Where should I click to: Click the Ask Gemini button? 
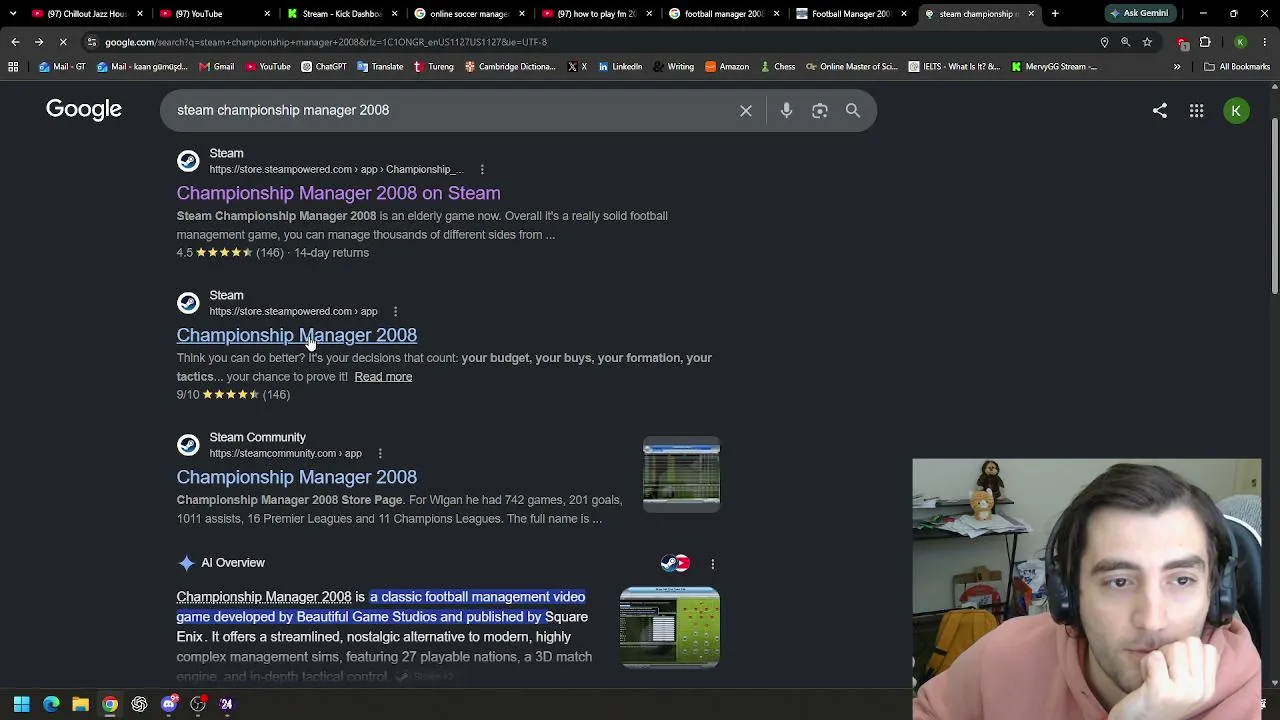pyautogui.click(x=1139, y=14)
